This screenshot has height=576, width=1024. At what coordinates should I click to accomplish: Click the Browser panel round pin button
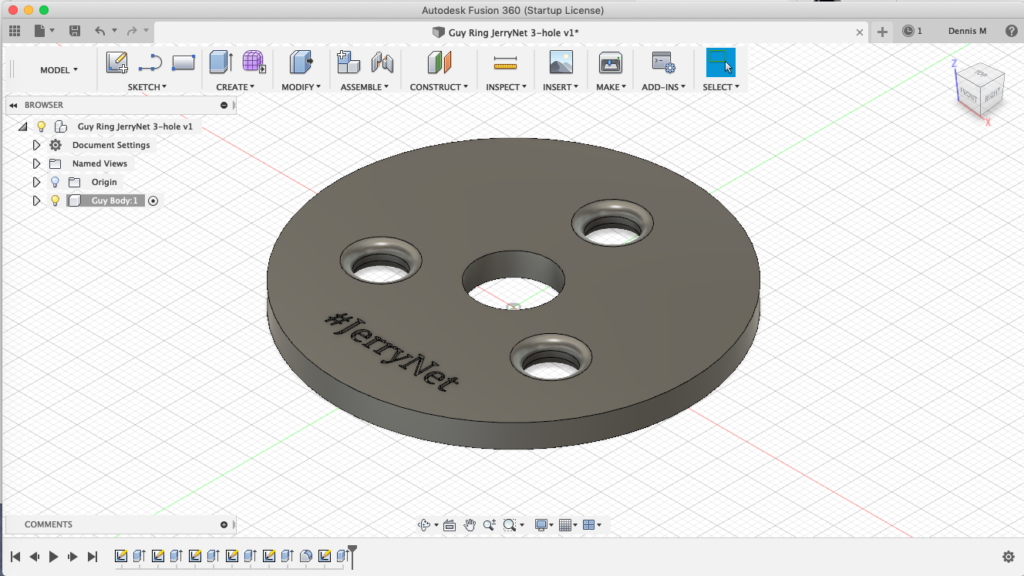[224, 105]
